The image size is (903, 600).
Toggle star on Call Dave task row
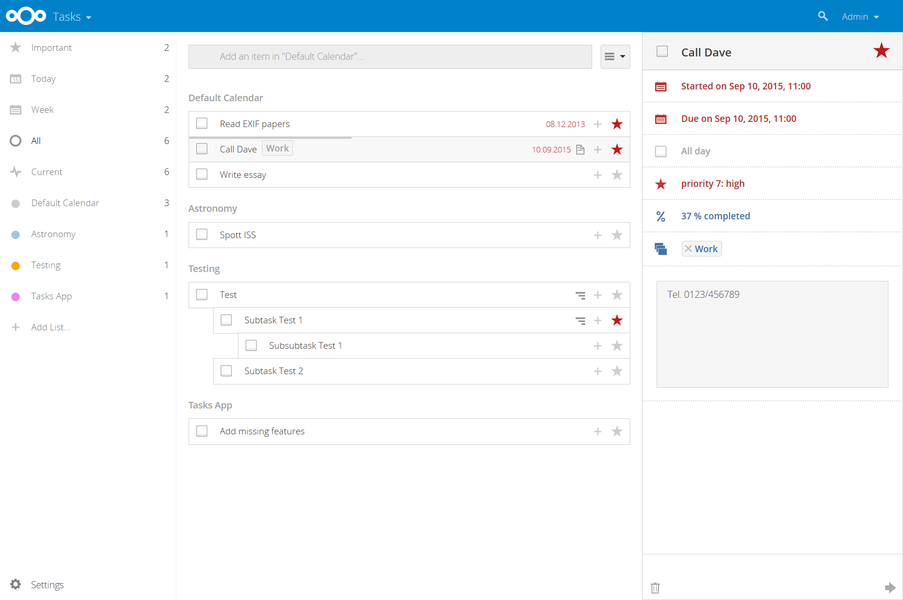coord(617,149)
